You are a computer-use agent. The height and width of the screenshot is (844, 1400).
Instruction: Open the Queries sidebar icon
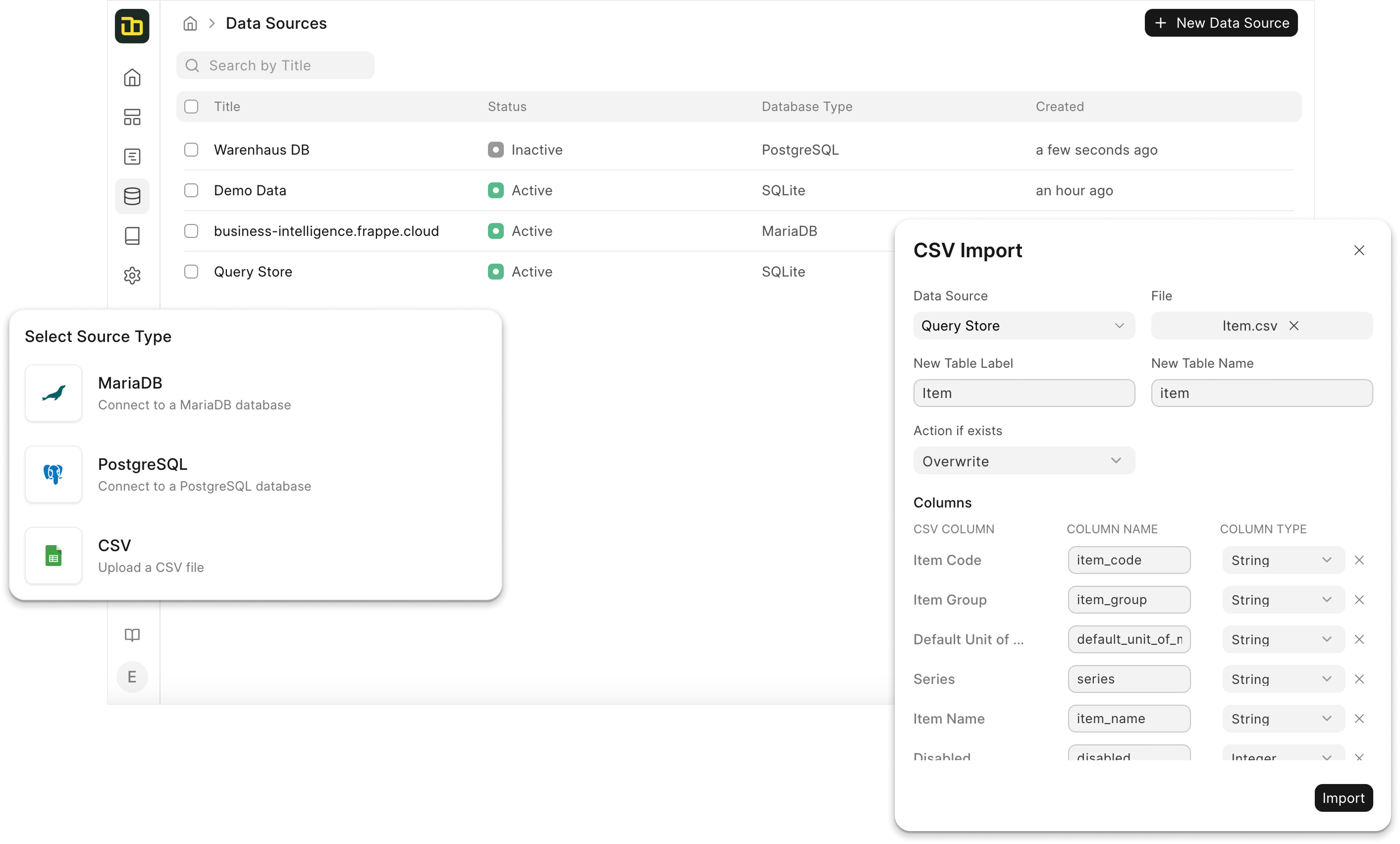pos(132,156)
